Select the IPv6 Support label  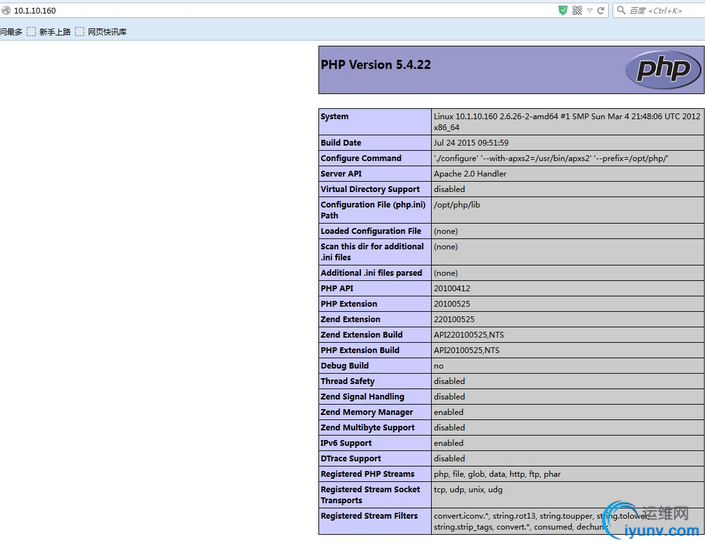pos(346,443)
